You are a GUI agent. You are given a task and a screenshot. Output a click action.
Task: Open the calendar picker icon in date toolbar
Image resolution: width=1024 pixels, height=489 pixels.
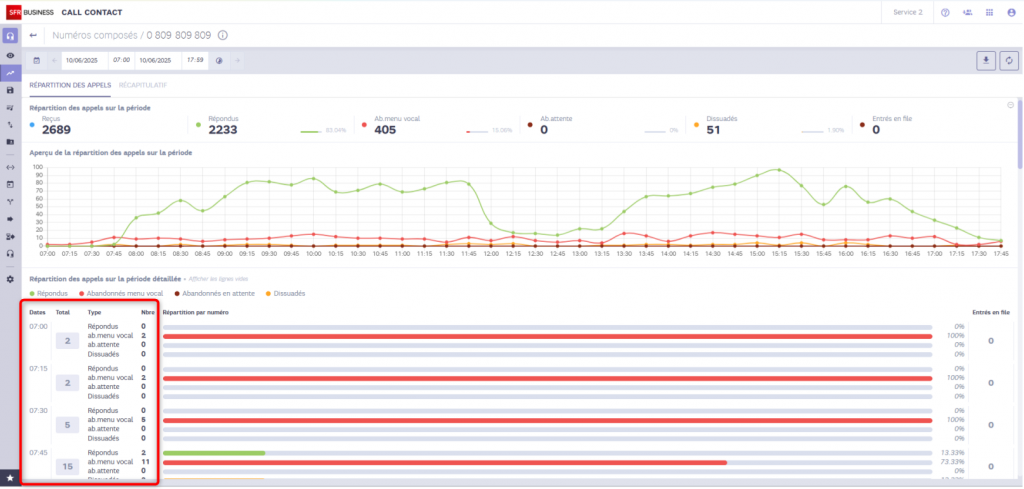point(37,61)
